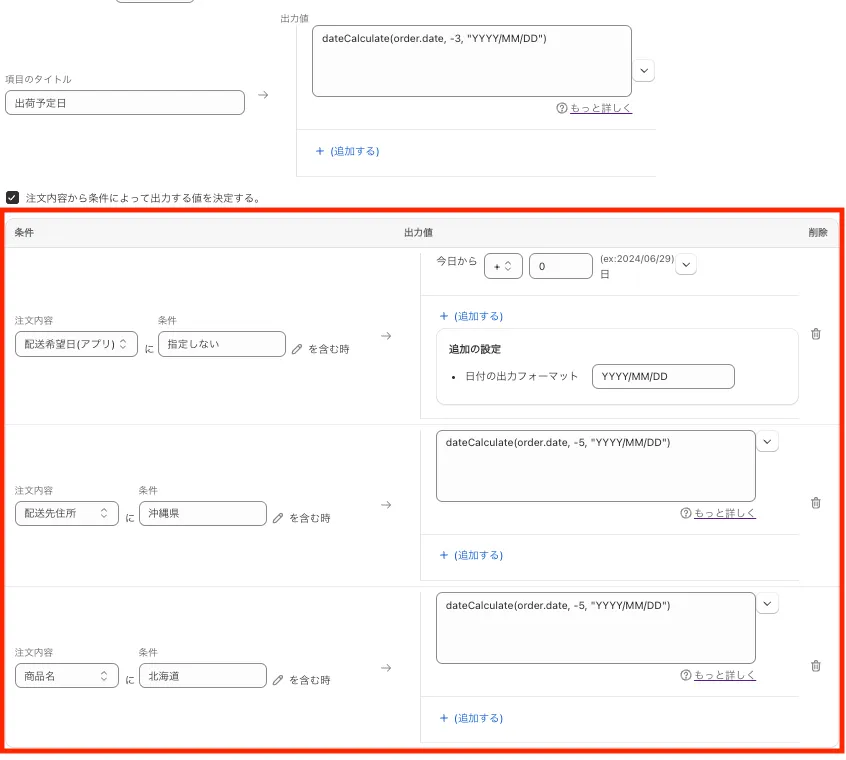
Task: Click (追加する) under the 沖縄県 output
Action: pos(471,555)
